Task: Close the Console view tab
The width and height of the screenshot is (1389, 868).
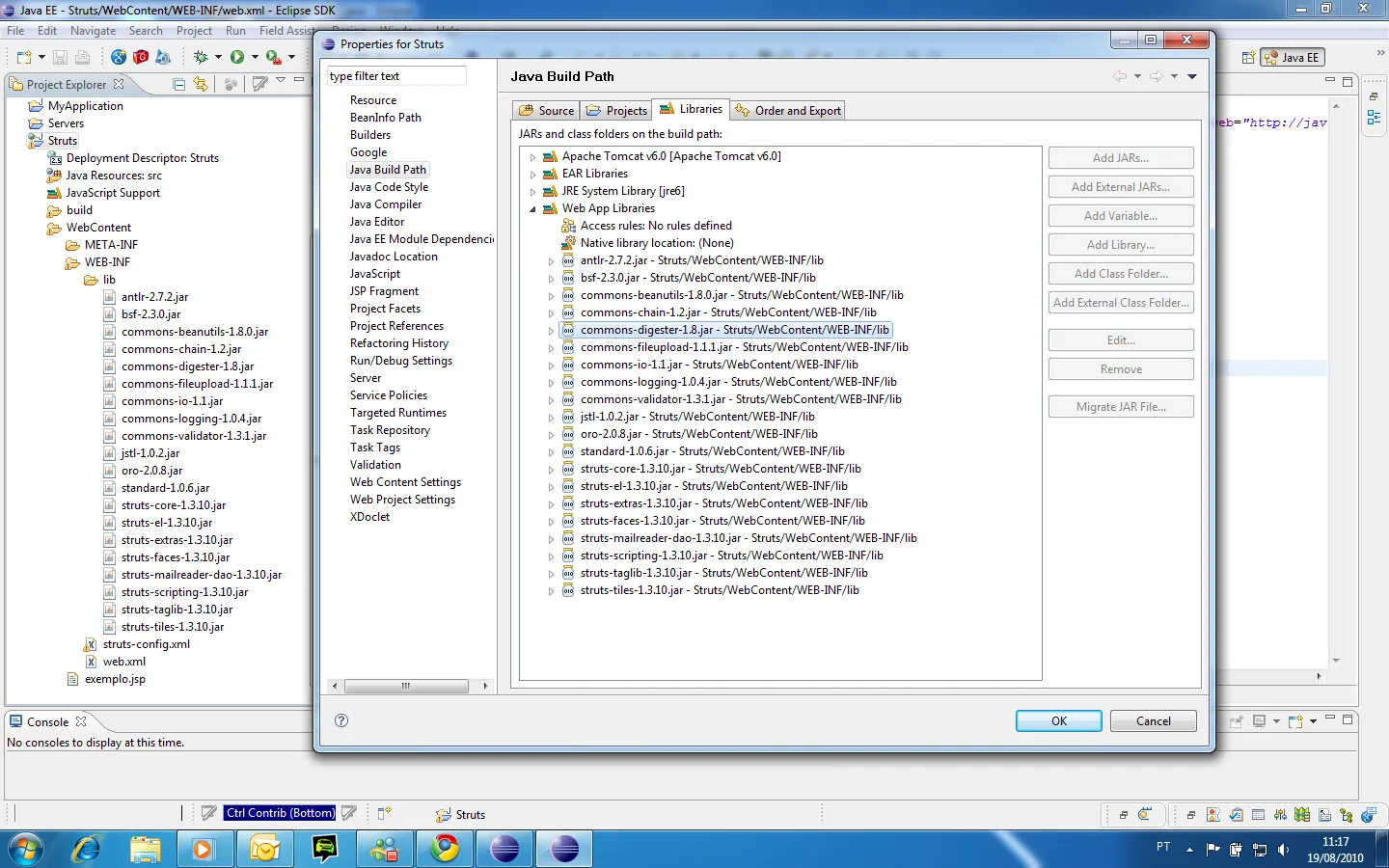Action: [x=81, y=721]
